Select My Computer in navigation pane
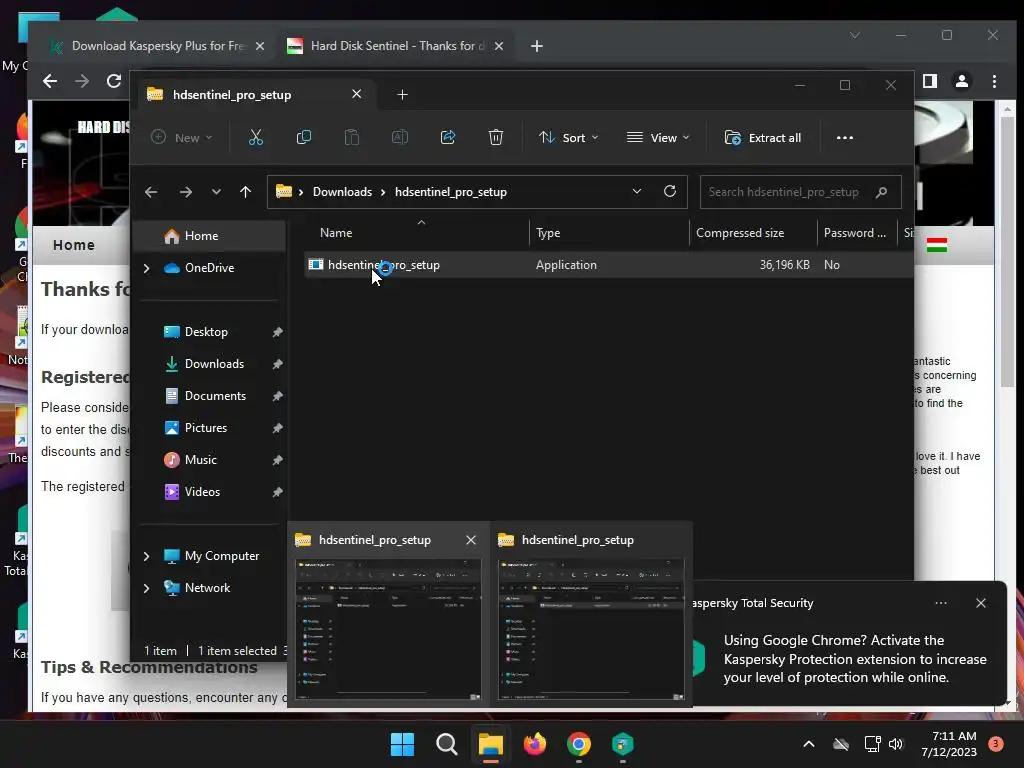 [221, 556]
